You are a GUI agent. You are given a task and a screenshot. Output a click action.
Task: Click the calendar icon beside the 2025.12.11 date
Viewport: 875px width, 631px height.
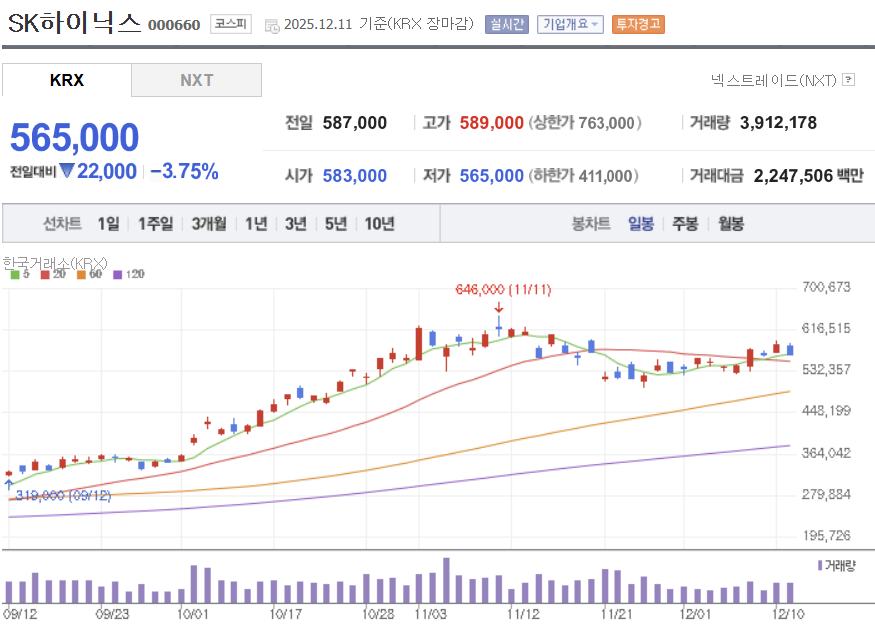pos(272,26)
